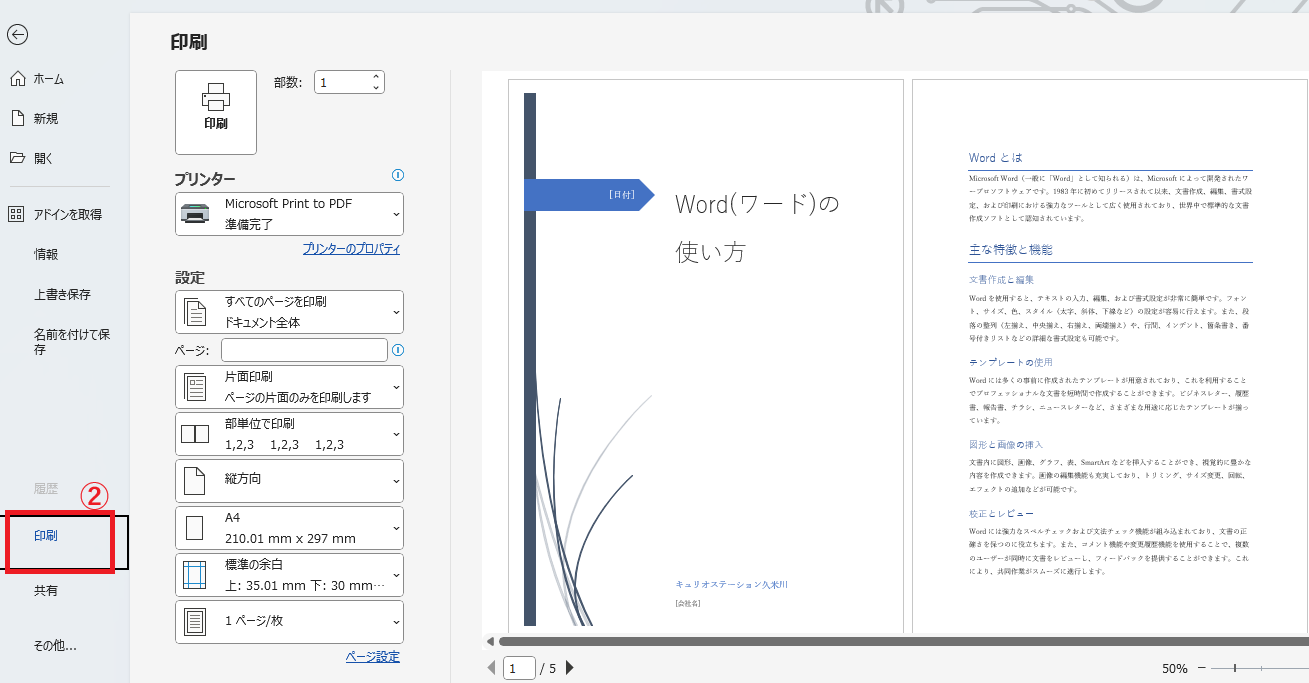The height and width of the screenshot is (683, 1309).
Task: Expand the print all pages dropdown
Action: point(289,312)
